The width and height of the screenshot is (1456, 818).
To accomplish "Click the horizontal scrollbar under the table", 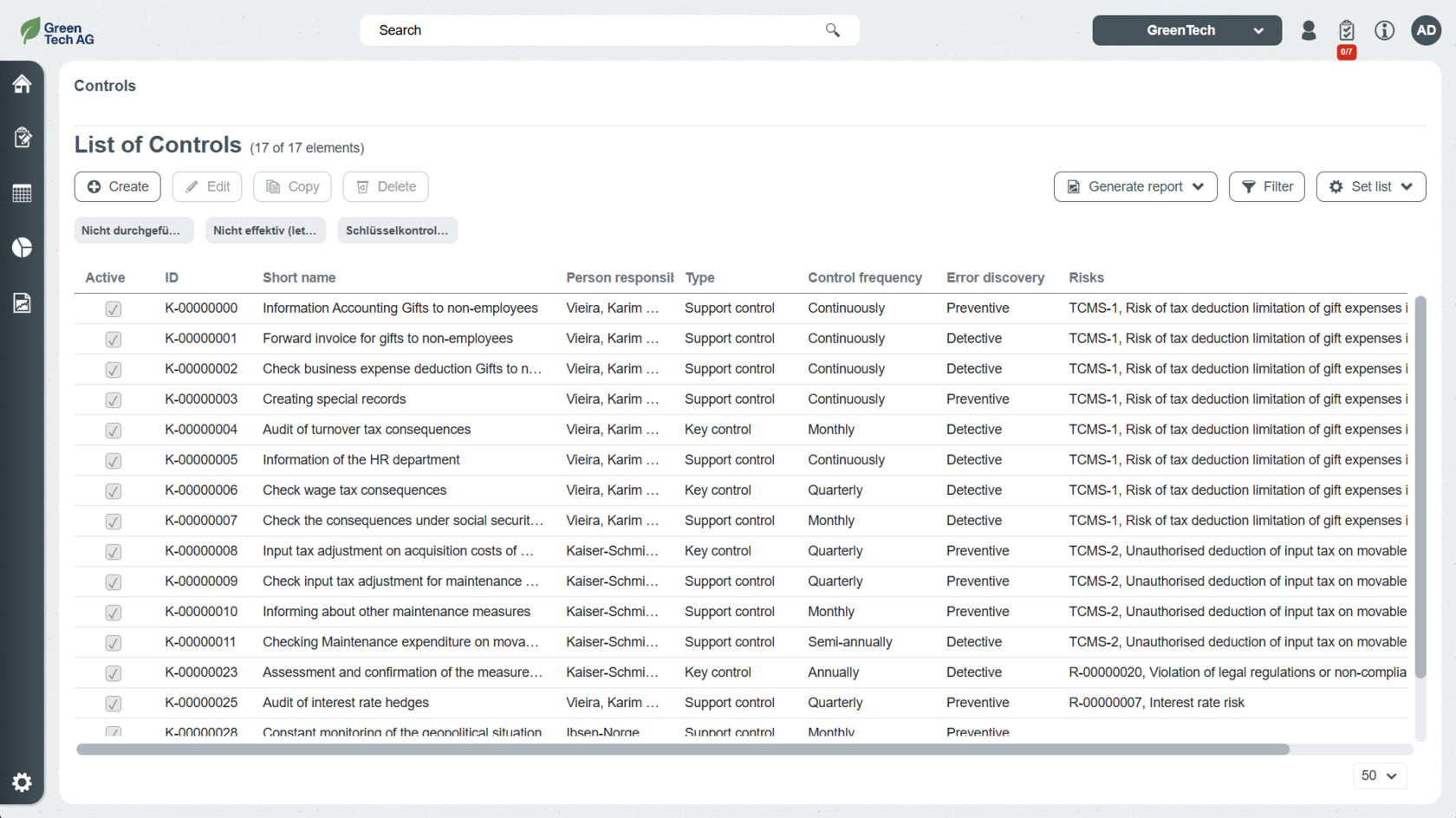I will (x=682, y=750).
